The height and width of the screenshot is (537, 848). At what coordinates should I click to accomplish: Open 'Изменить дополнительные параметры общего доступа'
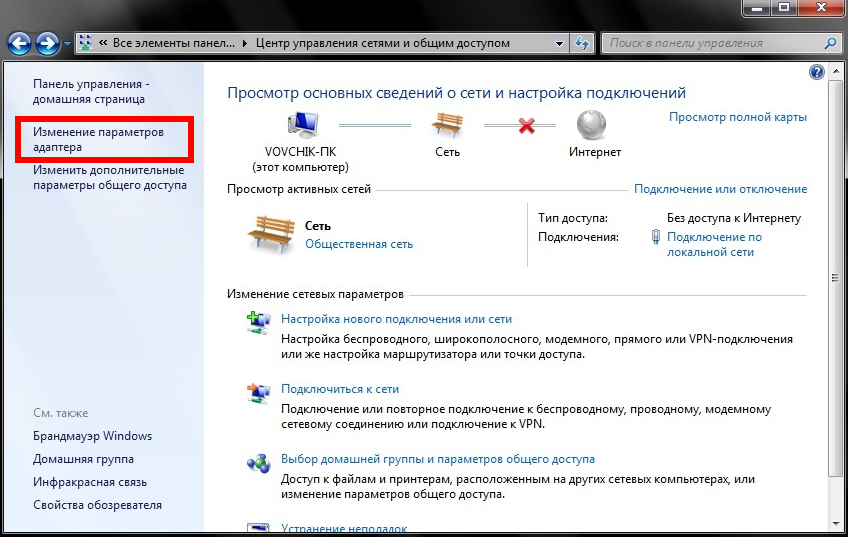tap(110, 177)
